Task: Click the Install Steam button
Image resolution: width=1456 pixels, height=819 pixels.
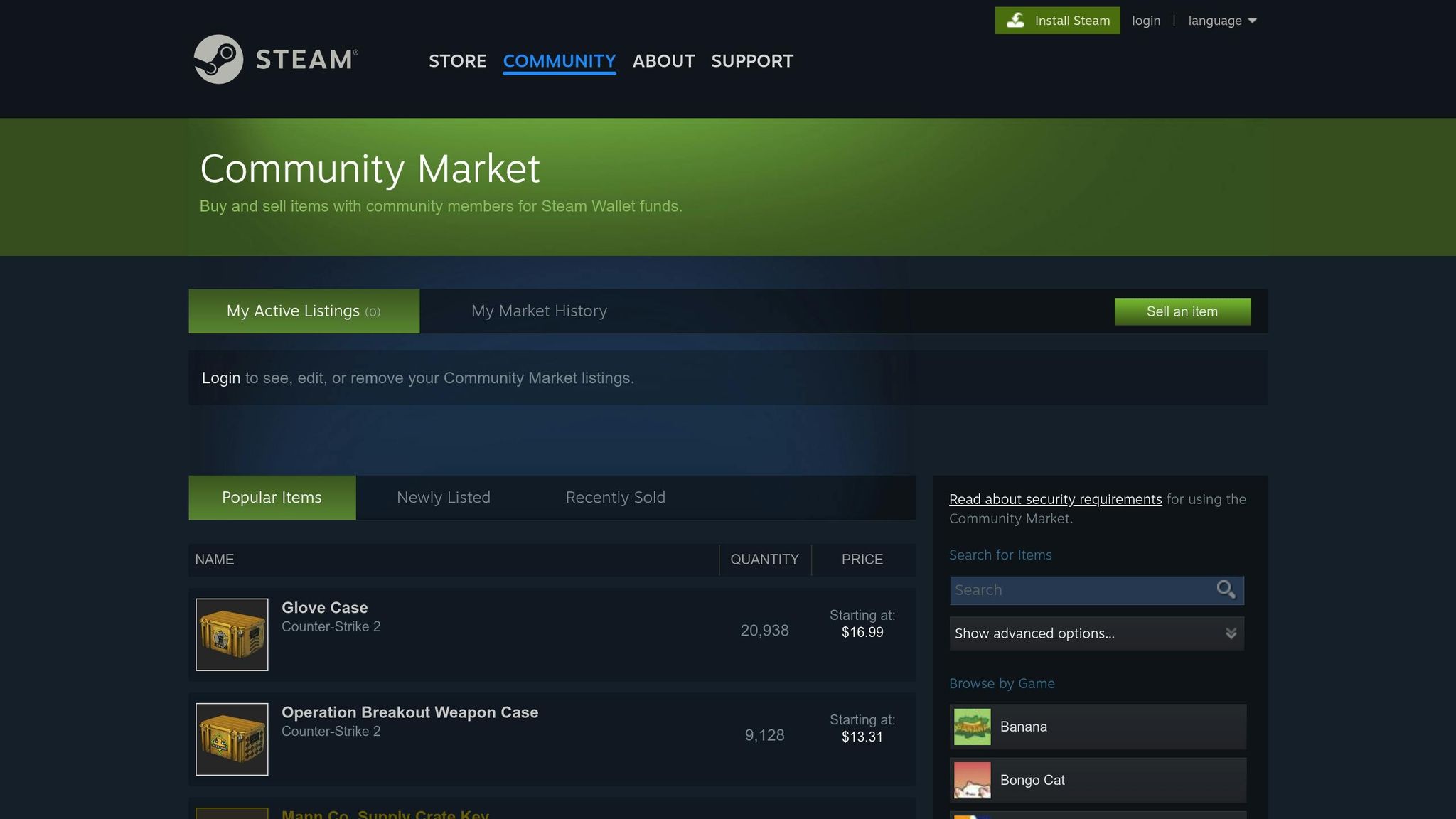Action: [1057, 21]
